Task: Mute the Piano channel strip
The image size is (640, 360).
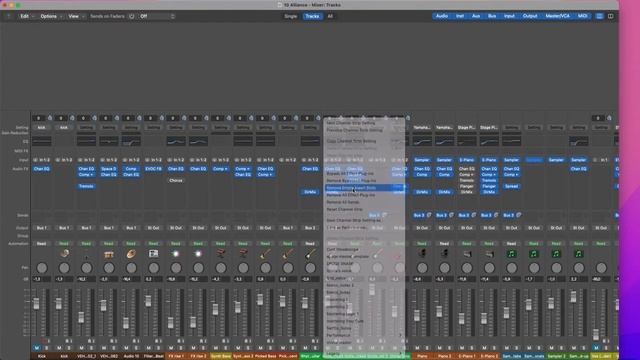Action: pos(417,348)
